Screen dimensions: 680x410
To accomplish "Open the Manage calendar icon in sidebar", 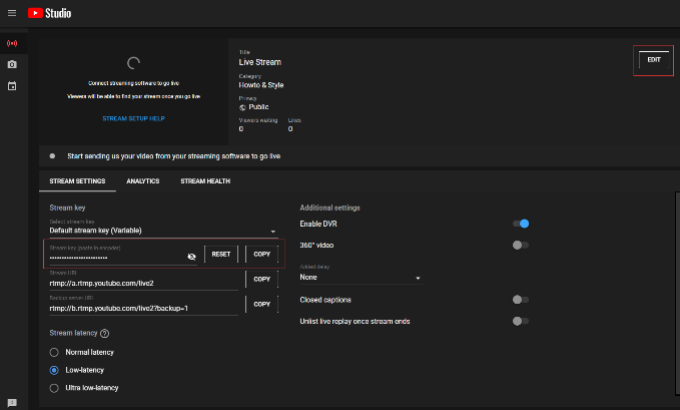I will coord(12,86).
